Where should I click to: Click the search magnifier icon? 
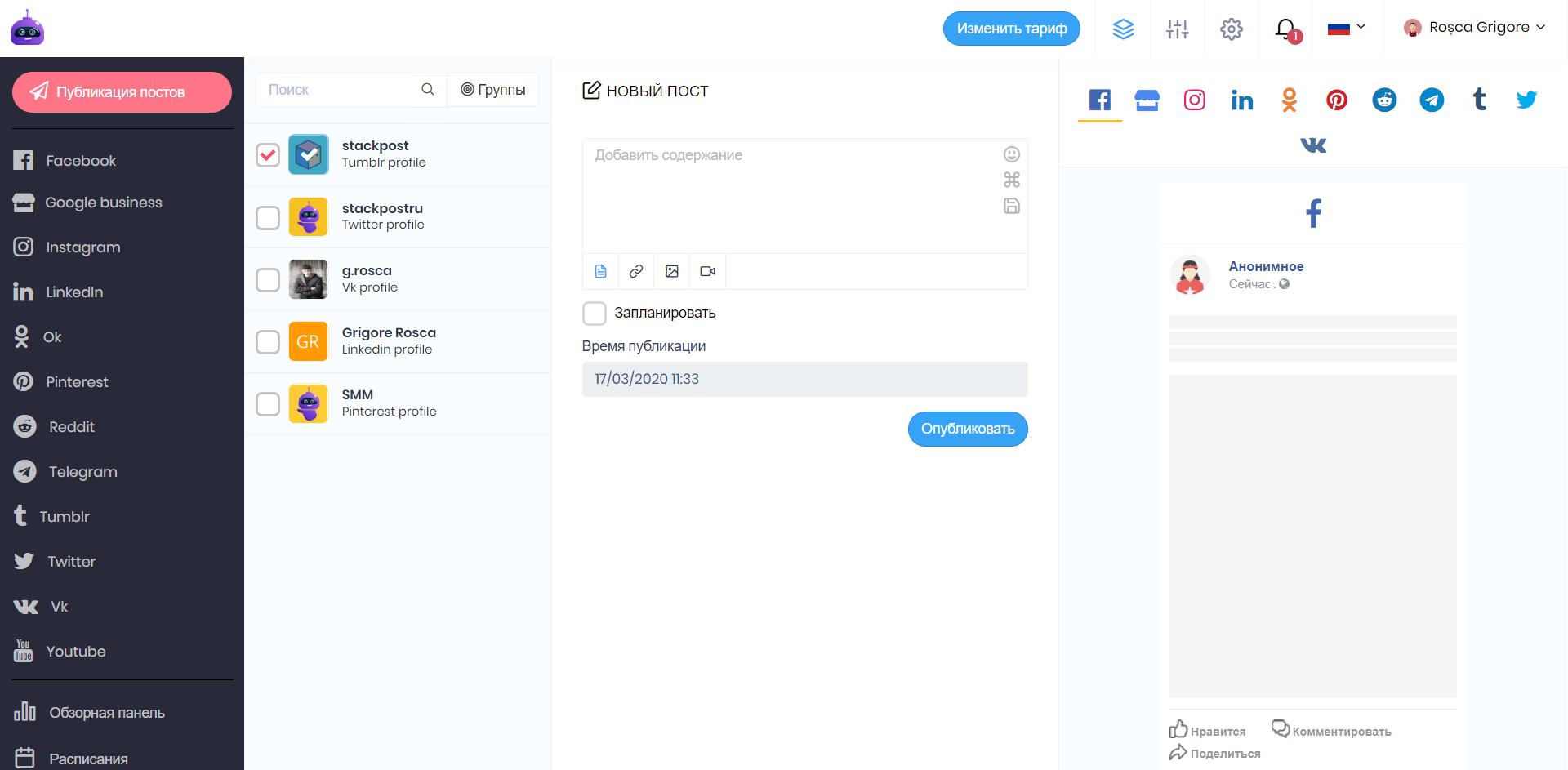point(427,89)
